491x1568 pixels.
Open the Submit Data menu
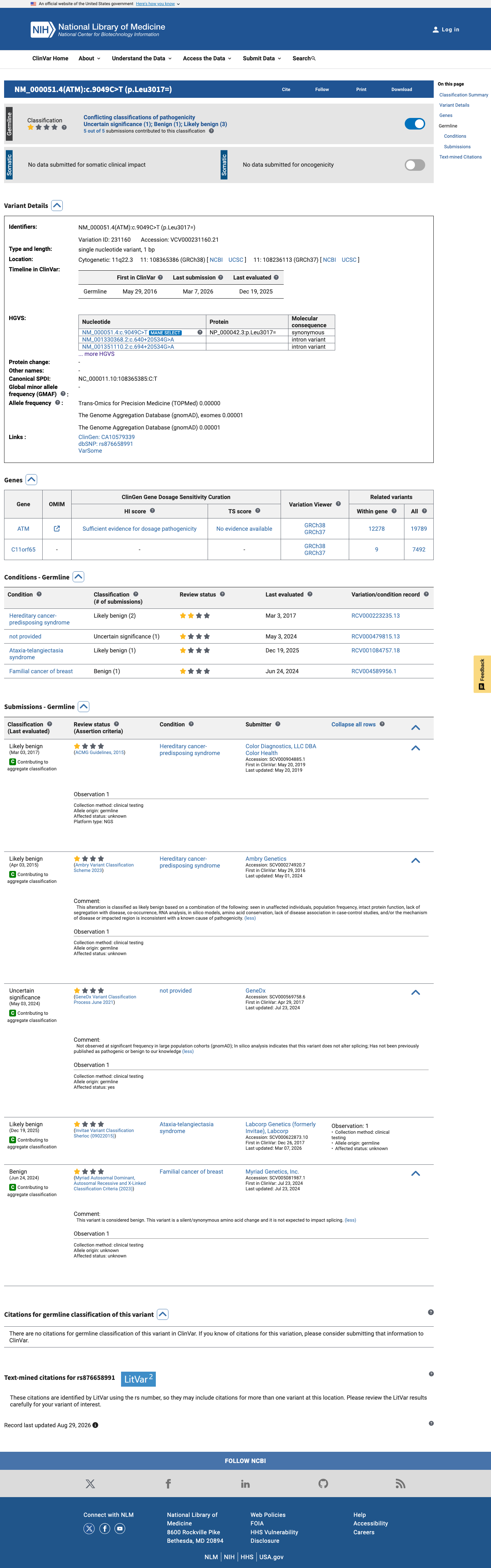[x=262, y=58]
